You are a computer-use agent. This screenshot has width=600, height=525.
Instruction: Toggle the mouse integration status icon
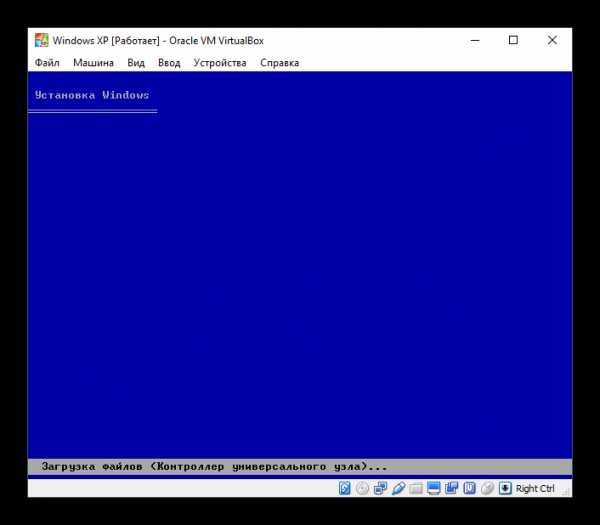tap(487, 488)
